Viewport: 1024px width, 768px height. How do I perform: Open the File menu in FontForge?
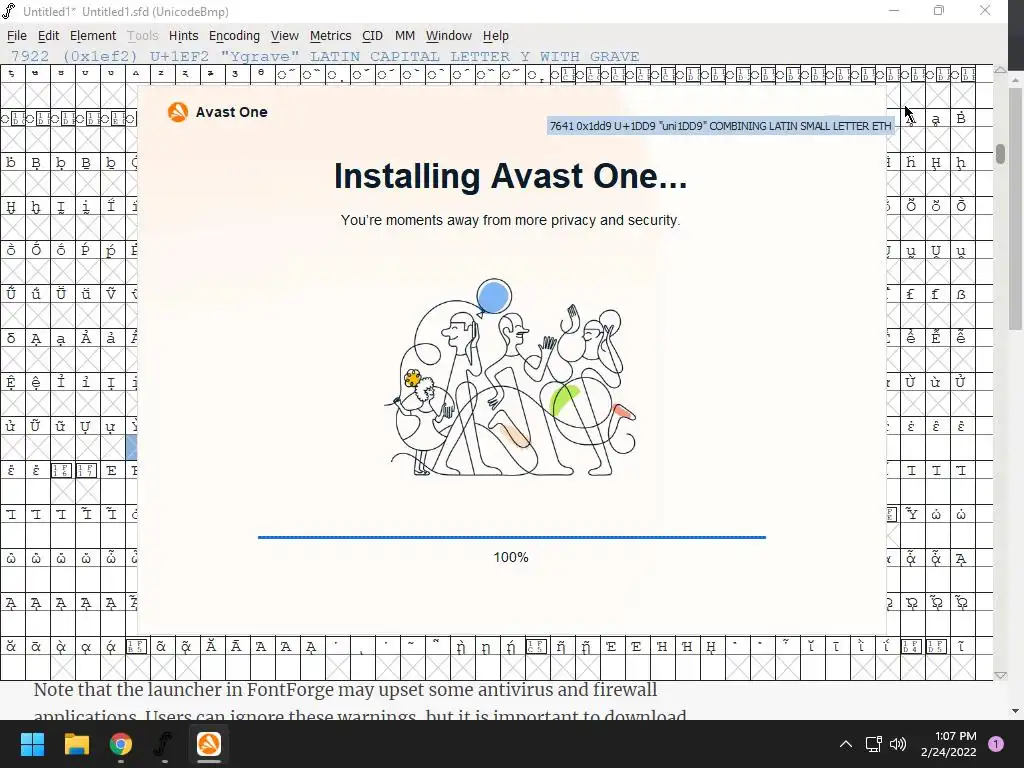[x=16, y=36]
